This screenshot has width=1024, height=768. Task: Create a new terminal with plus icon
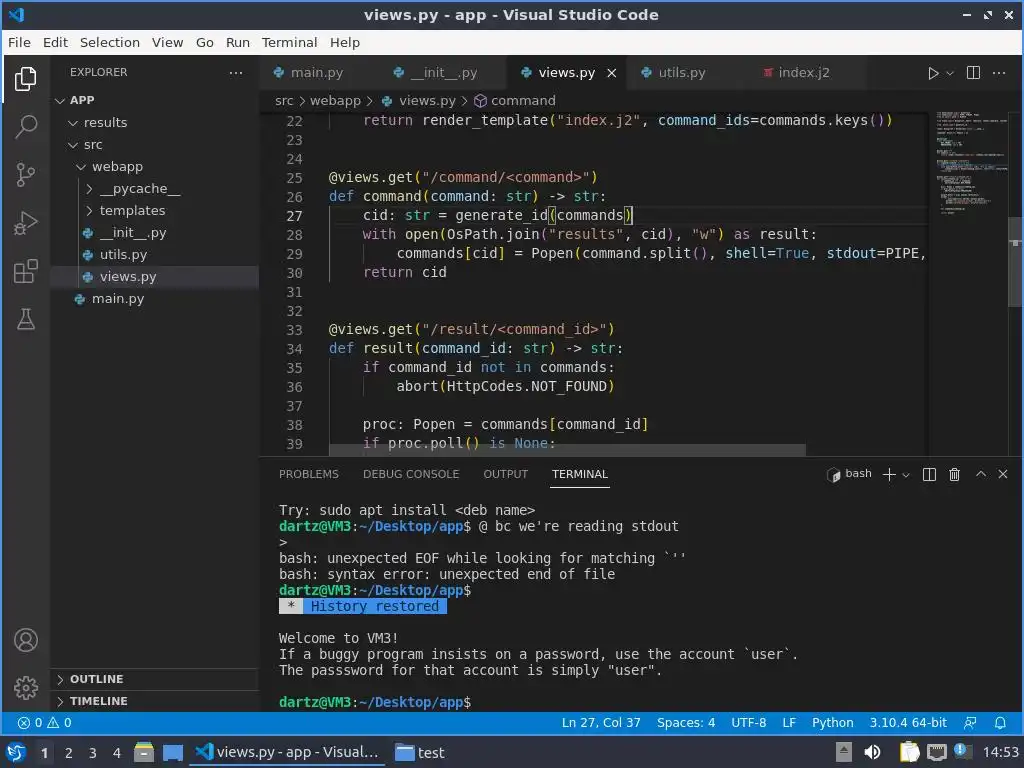[x=889, y=475]
